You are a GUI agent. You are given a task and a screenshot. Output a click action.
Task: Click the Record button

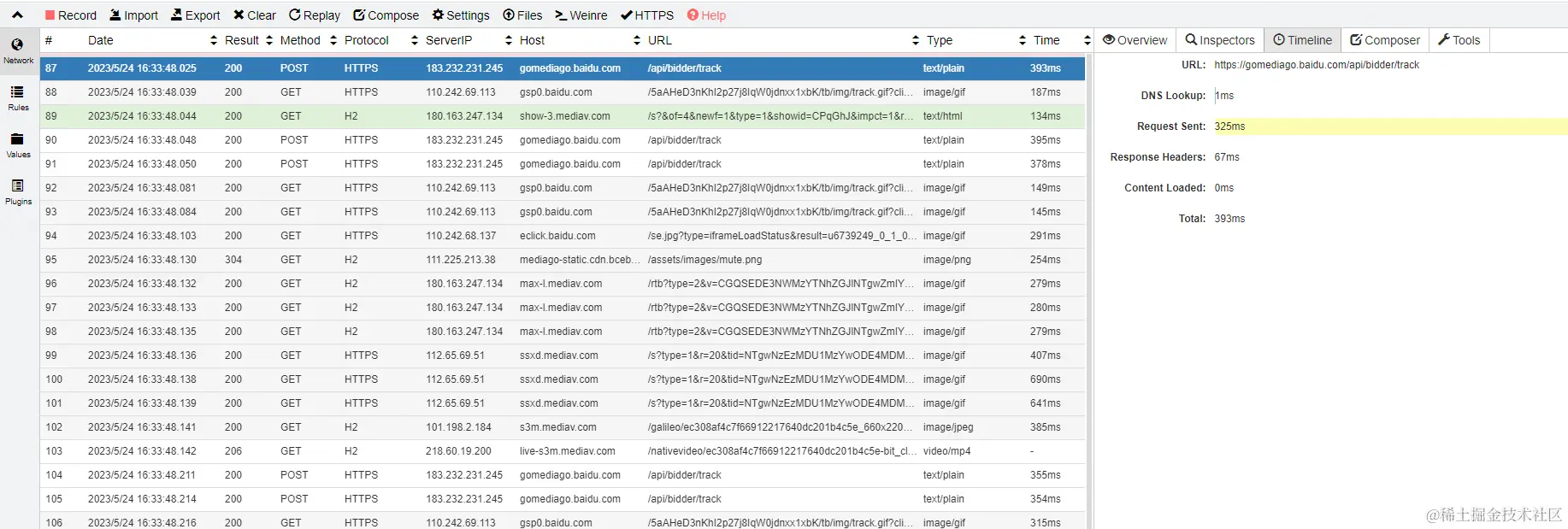71,15
